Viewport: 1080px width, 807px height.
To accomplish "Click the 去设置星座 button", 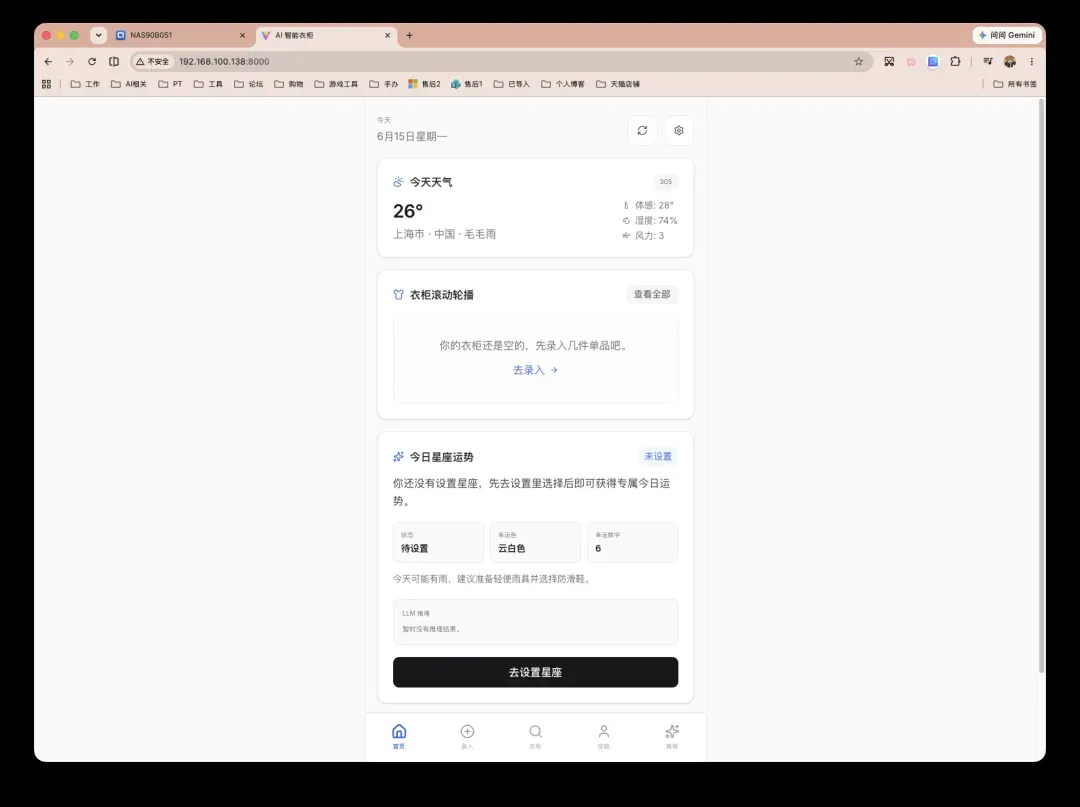I will coord(535,672).
